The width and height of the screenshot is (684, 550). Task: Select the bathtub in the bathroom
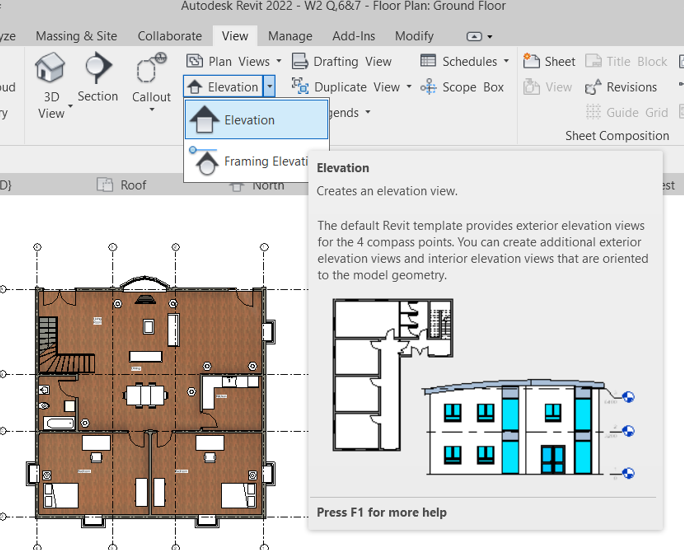[x=59, y=423]
